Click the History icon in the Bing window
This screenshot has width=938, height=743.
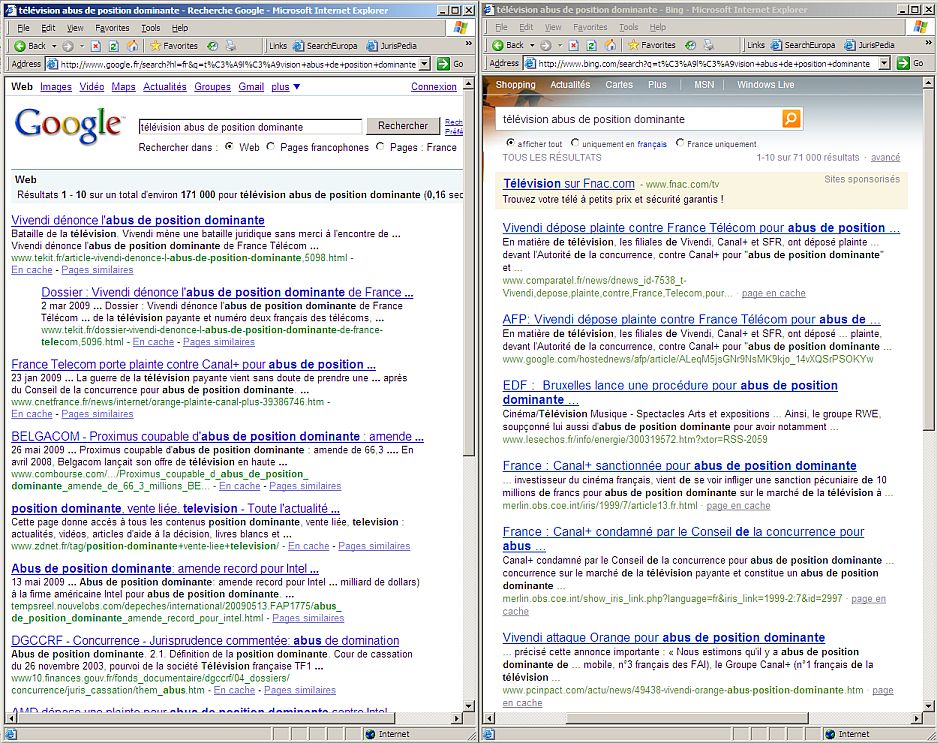690,45
